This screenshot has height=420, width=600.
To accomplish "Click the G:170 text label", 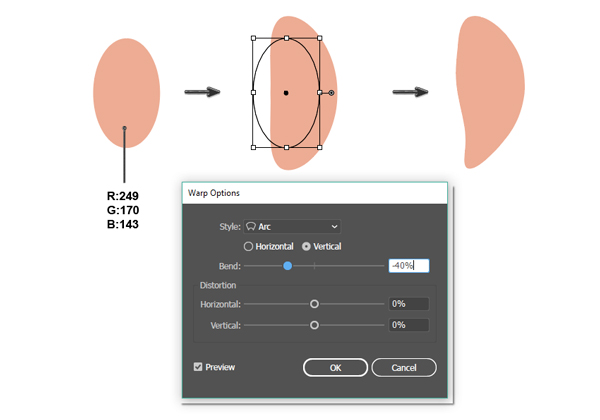I will pos(122,210).
